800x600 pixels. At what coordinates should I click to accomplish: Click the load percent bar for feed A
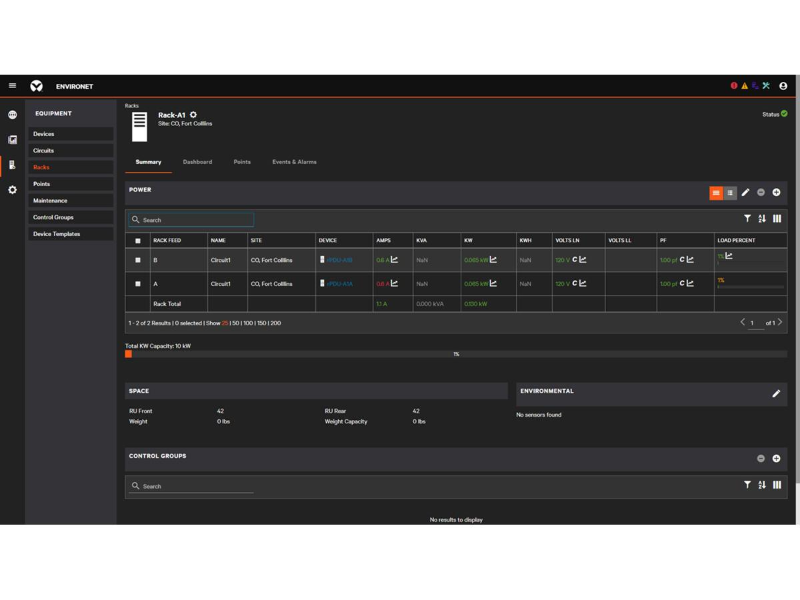point(750,287)
